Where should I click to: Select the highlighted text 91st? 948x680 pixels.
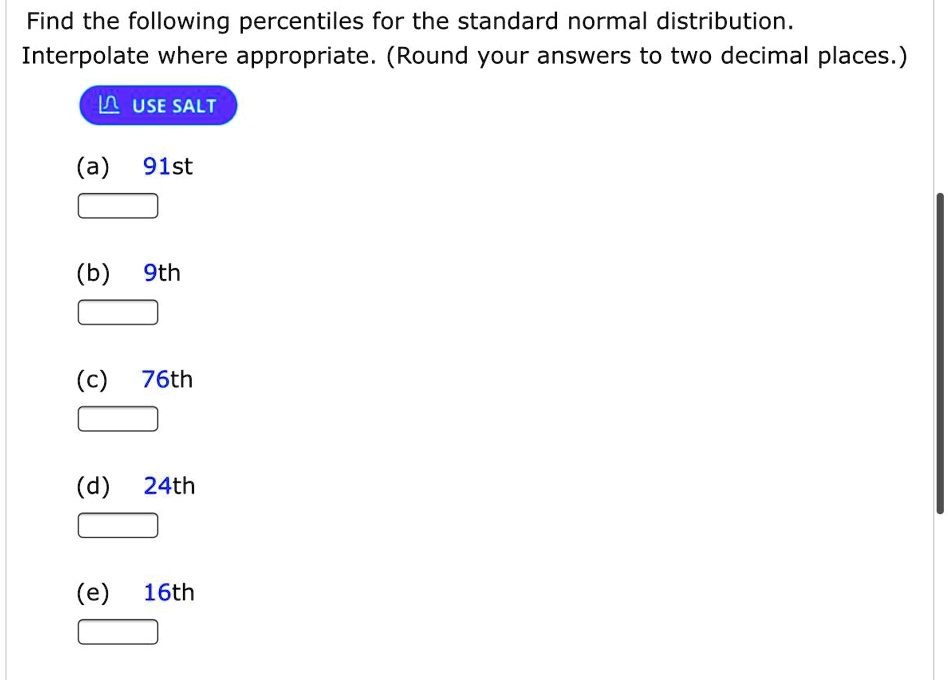coord(167,167)
